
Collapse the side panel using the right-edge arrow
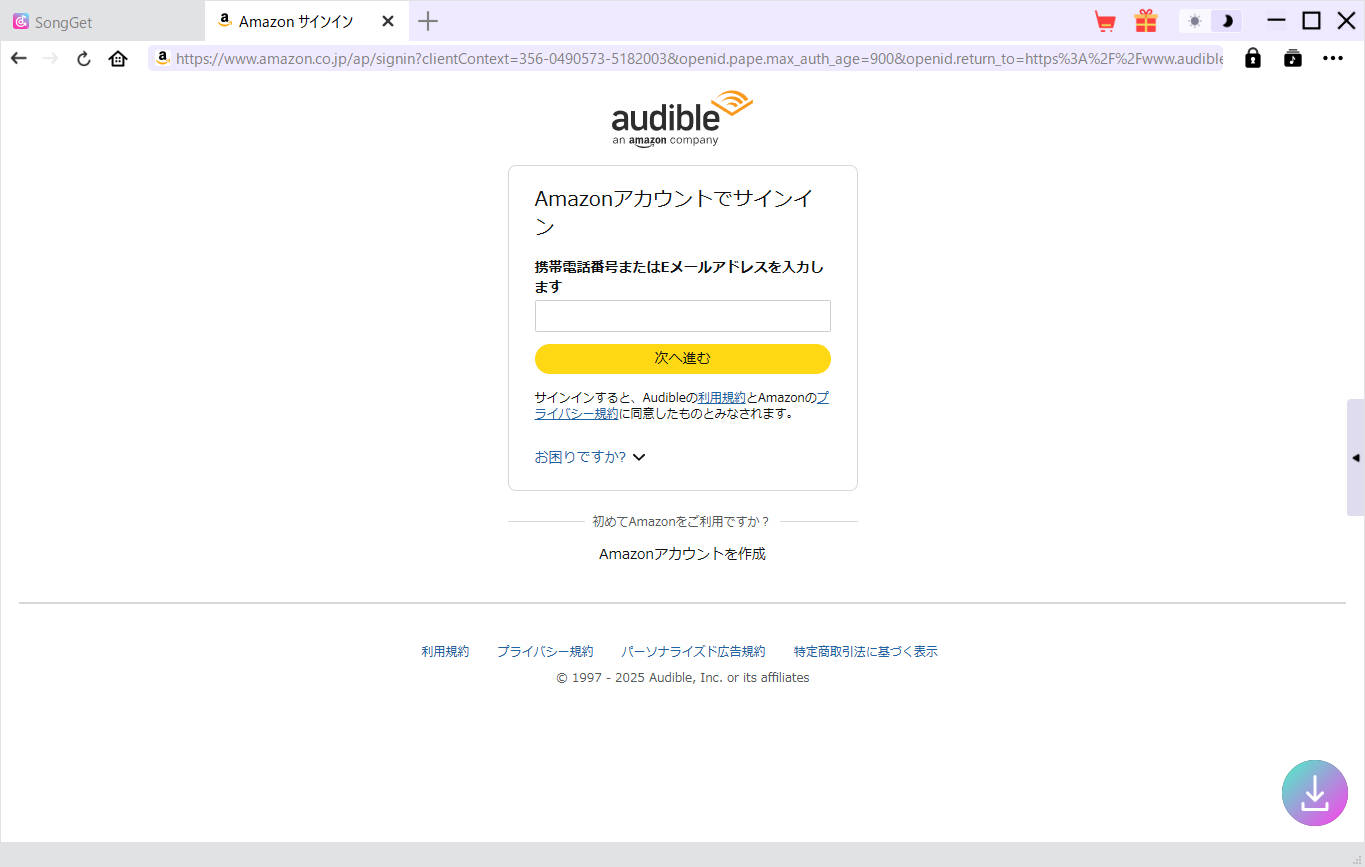click(x=1358, y=458)
